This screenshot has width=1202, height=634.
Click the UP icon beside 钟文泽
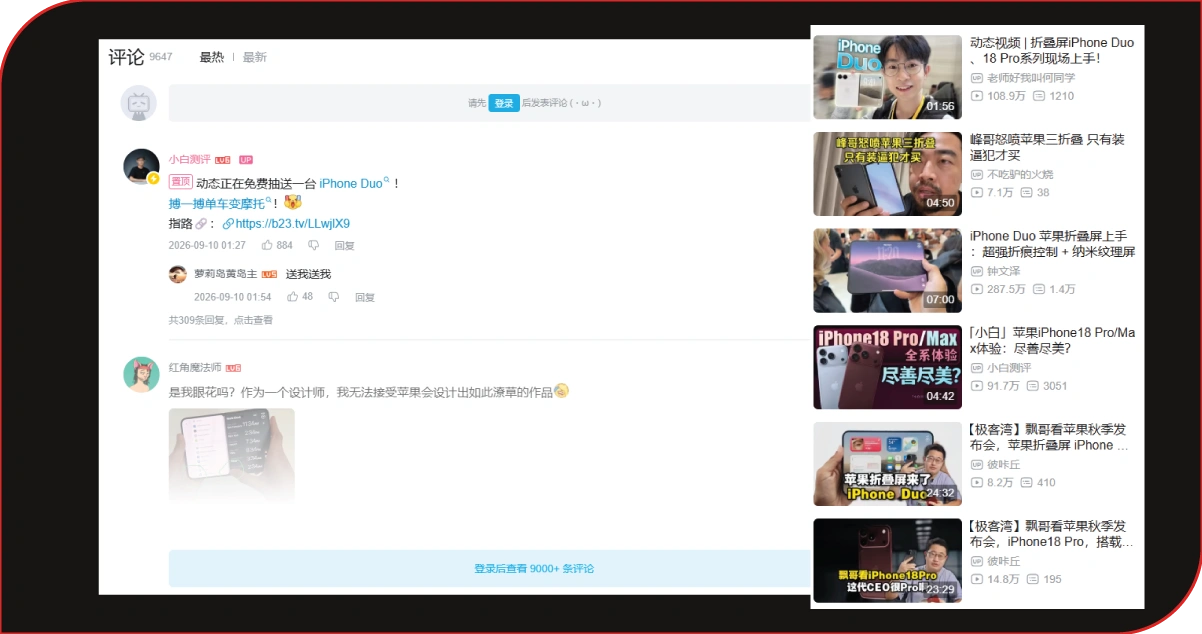[x=977, y=271]
